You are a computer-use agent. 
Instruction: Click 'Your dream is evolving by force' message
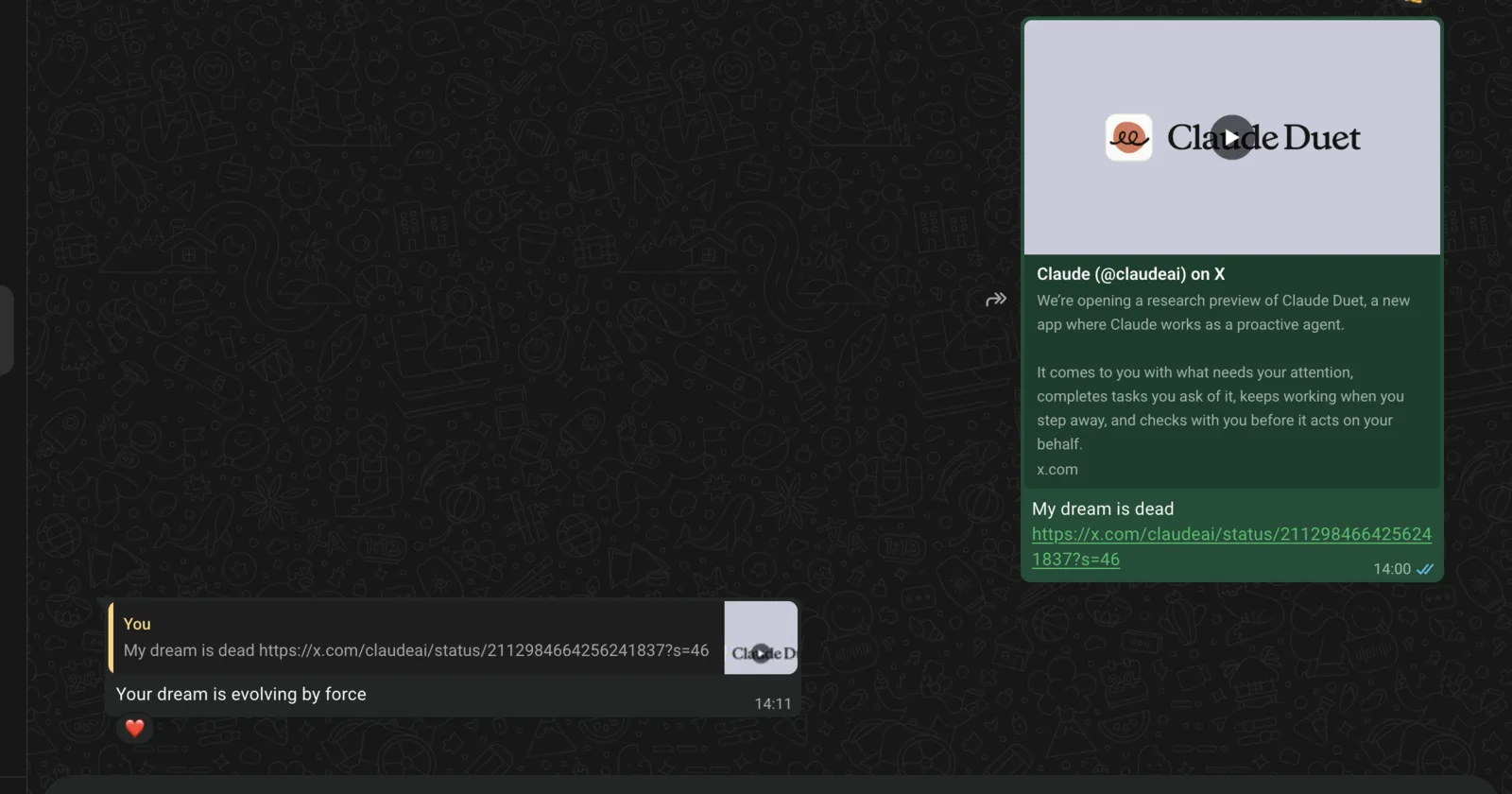(x=241, y=694)
